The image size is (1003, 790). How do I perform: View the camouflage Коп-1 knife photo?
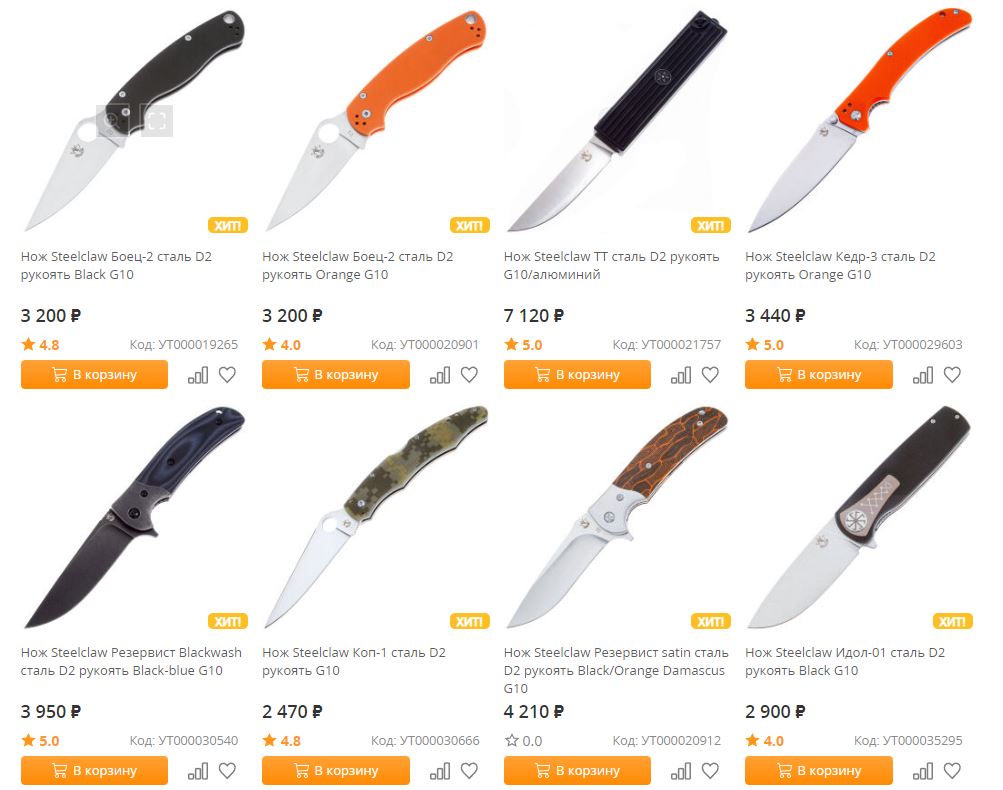(375, 516)
